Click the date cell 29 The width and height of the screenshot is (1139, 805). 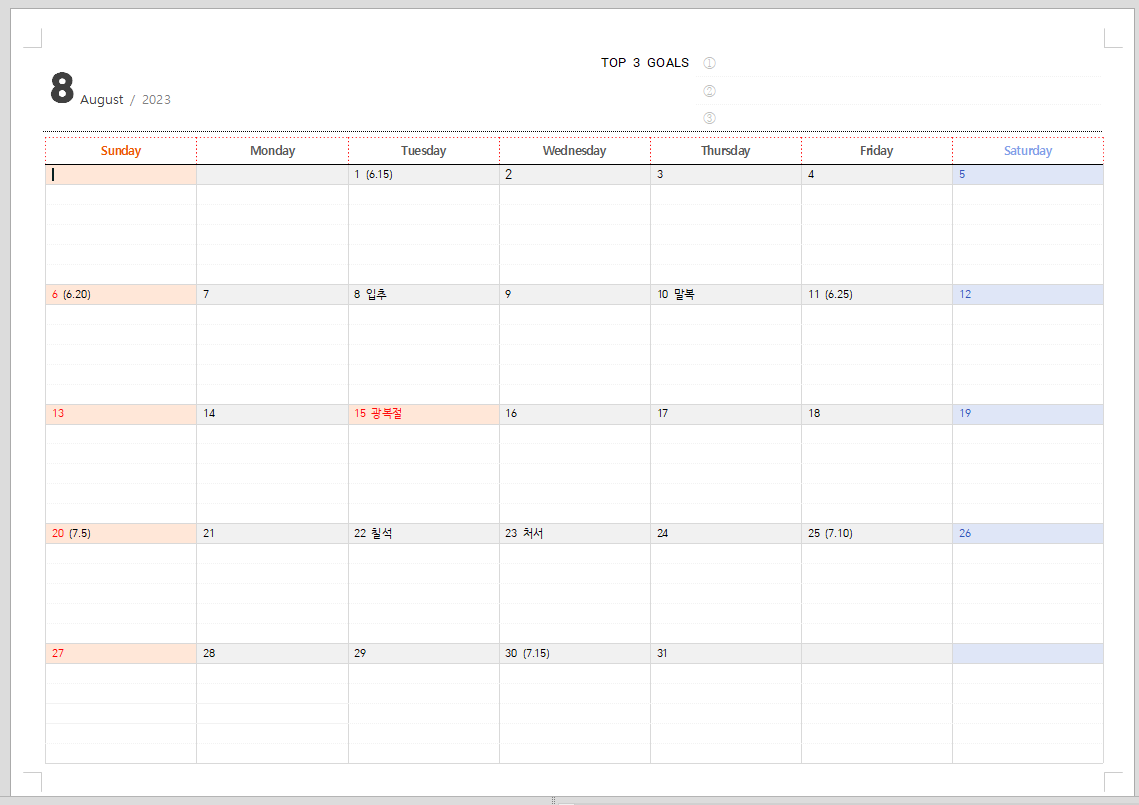423,654
